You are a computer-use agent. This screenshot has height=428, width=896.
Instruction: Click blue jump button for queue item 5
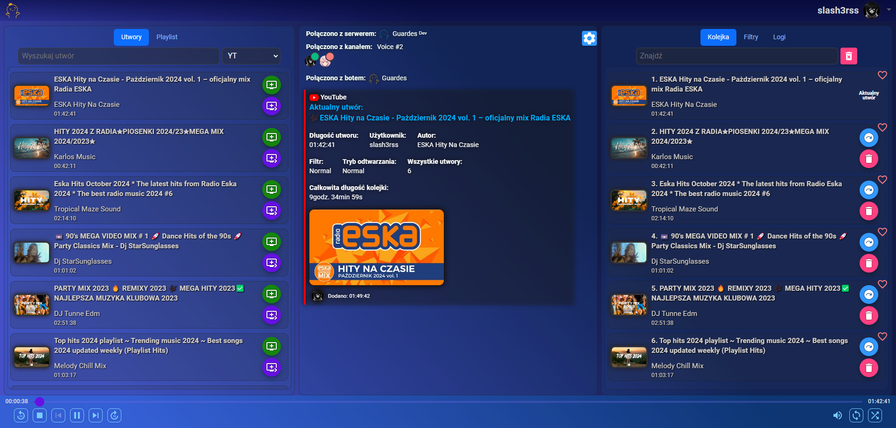pos(869,294)
